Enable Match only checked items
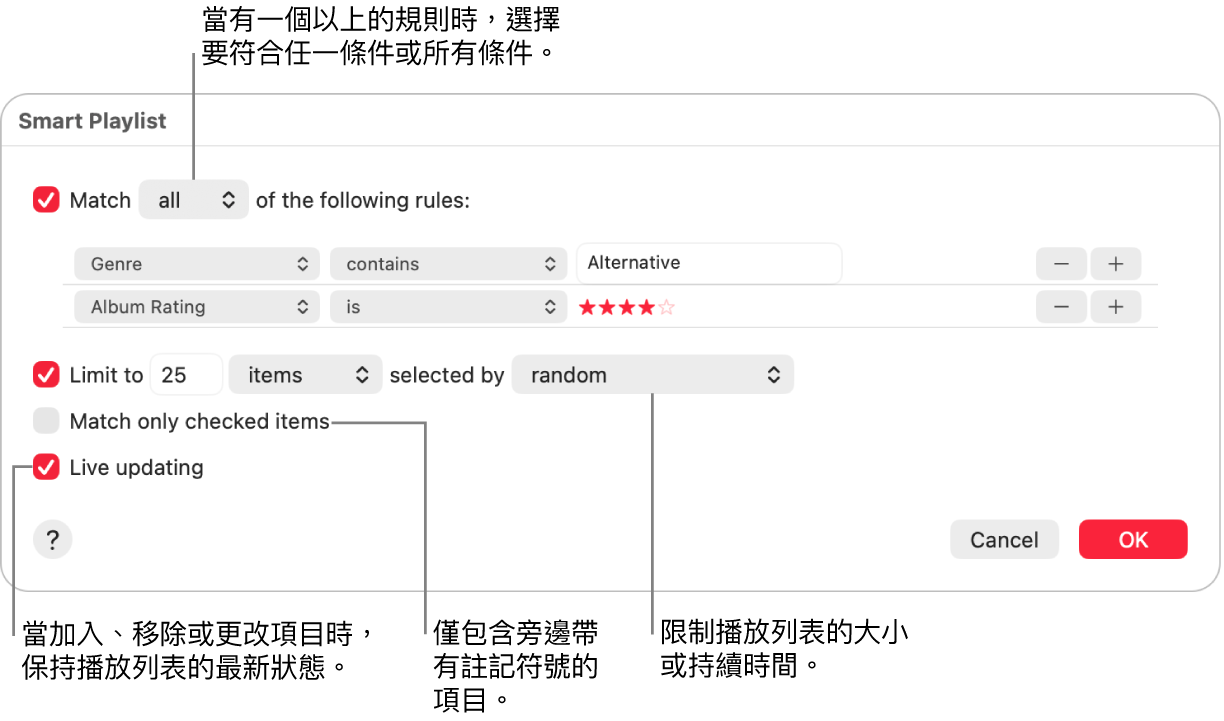The height and width of the screenshot is (721, 1224). point(47,421)
